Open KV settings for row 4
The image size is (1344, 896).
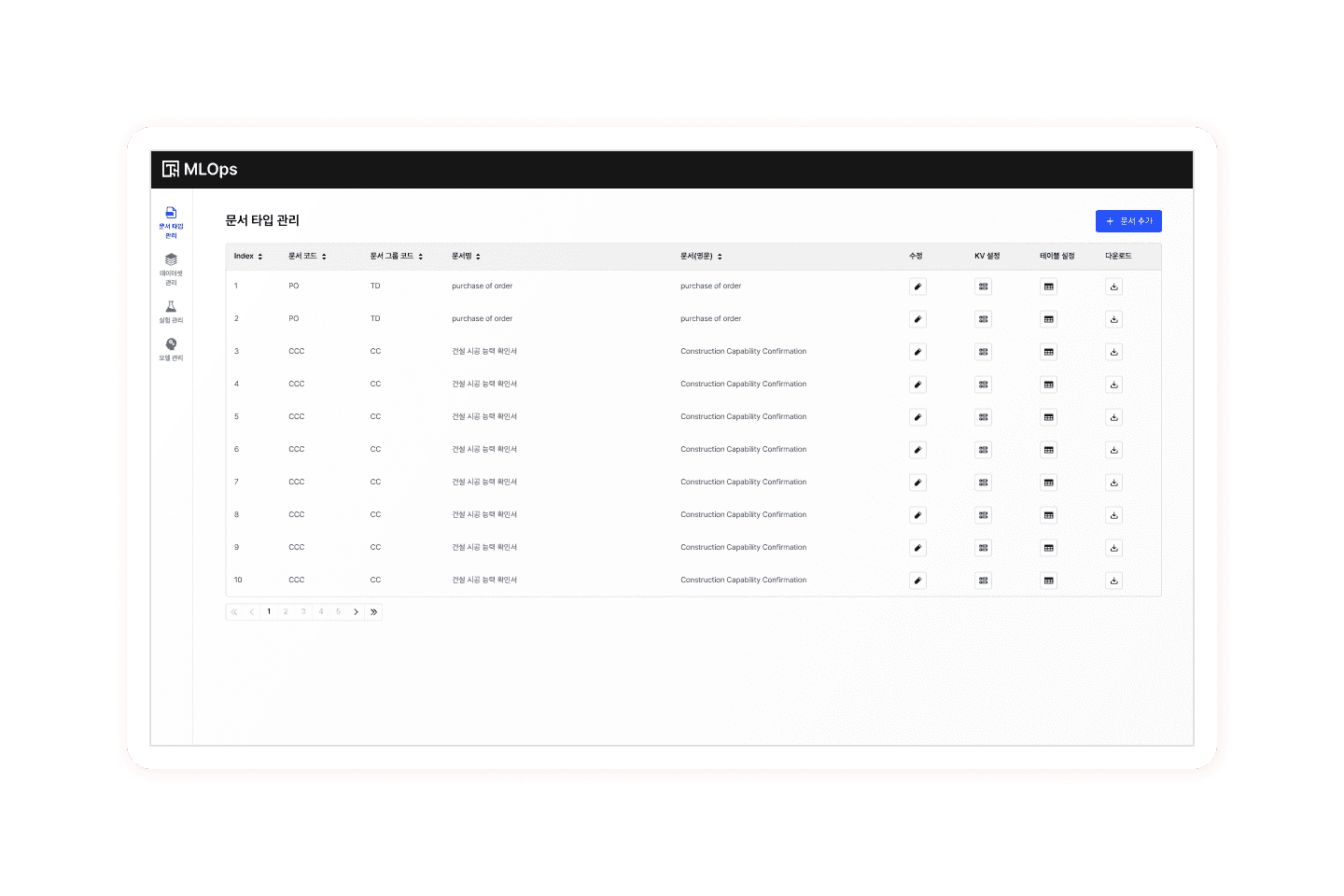pyautogui.click(x=984, y=385)
